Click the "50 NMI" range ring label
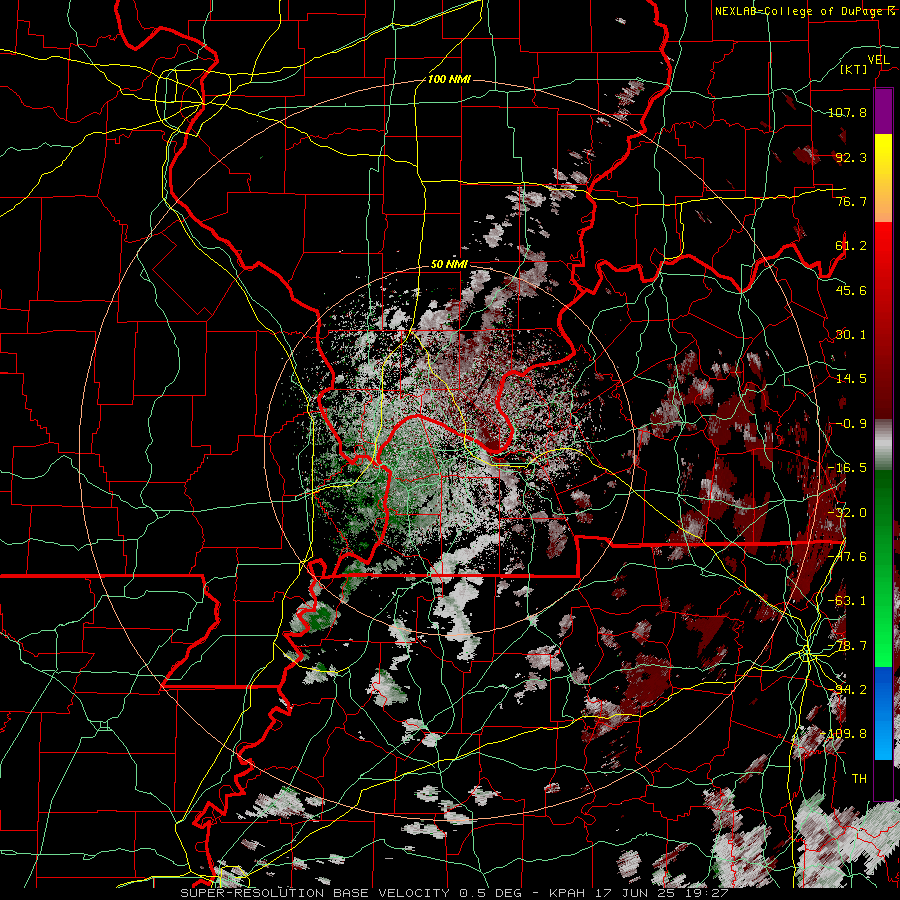 (x=449, y=265)
